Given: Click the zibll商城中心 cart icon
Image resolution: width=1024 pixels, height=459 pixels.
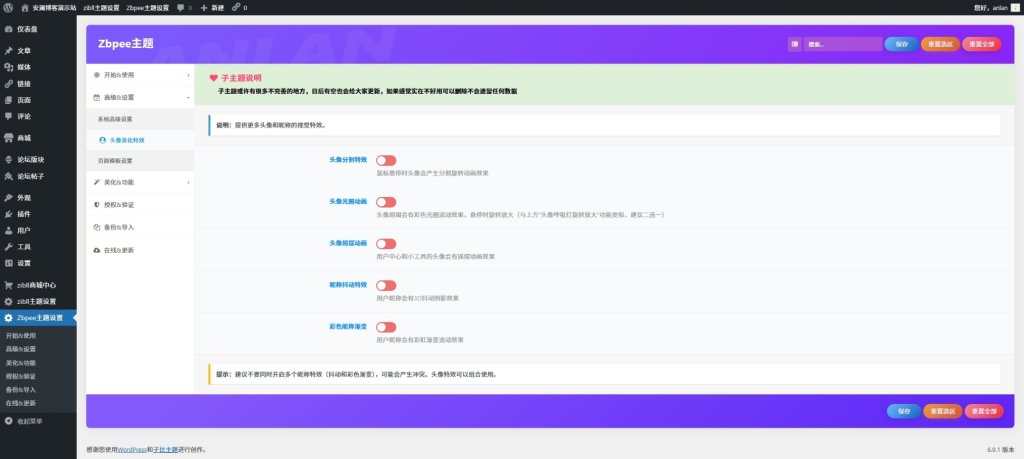Looking at the screenshot, I should coord(8,285).
